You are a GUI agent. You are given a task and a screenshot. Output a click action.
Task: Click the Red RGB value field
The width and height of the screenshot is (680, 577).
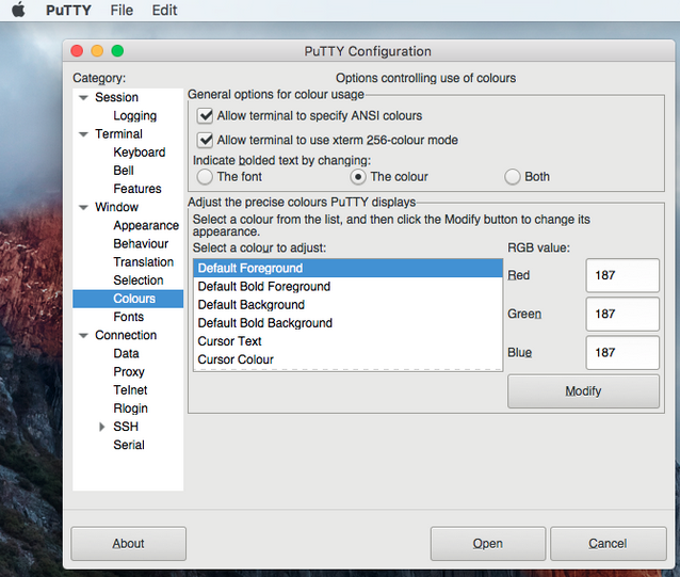click(x=622, y=275)
